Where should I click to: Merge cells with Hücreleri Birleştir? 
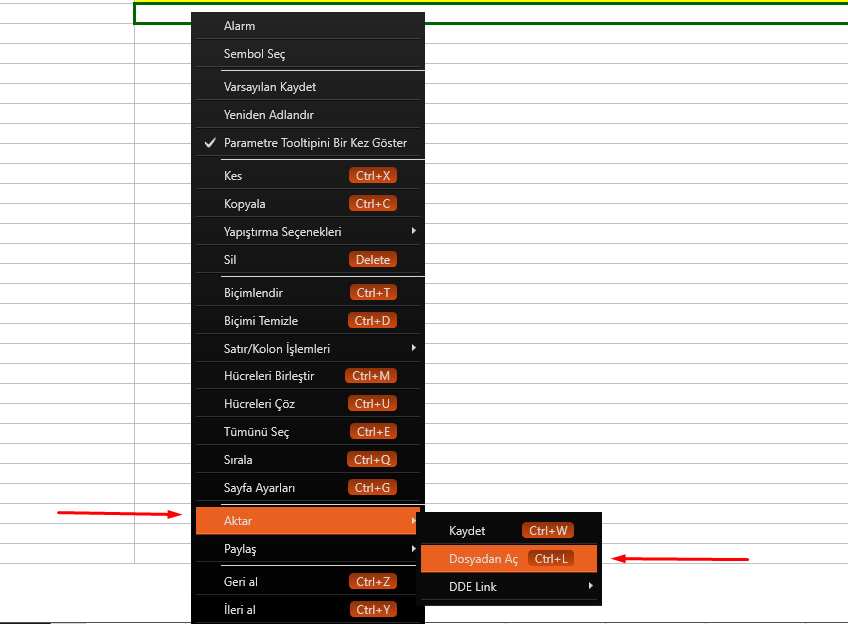[269, 376]
